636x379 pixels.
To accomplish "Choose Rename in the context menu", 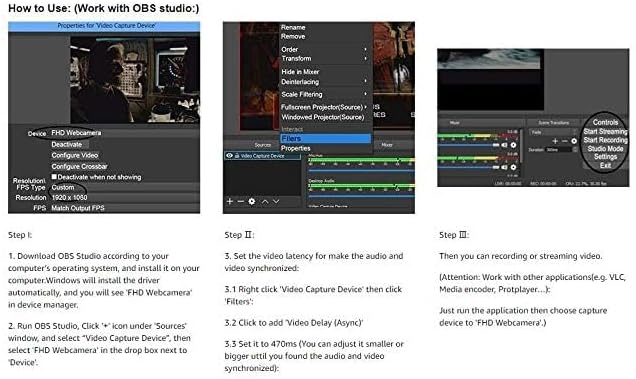I will click(293, 27).
